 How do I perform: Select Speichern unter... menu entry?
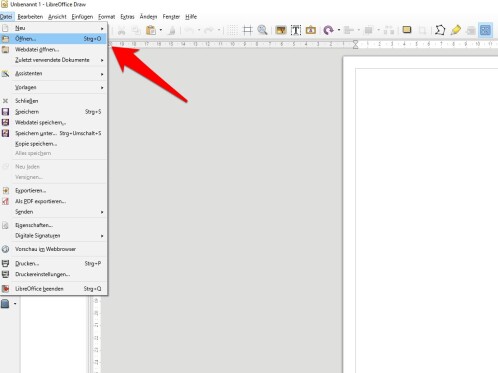click(53, 133)
